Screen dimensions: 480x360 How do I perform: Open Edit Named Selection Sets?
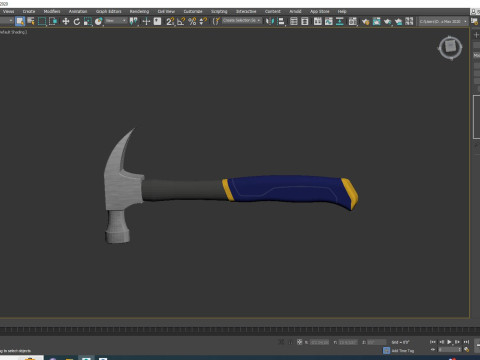pyautogui.click(x=216, y=21)
